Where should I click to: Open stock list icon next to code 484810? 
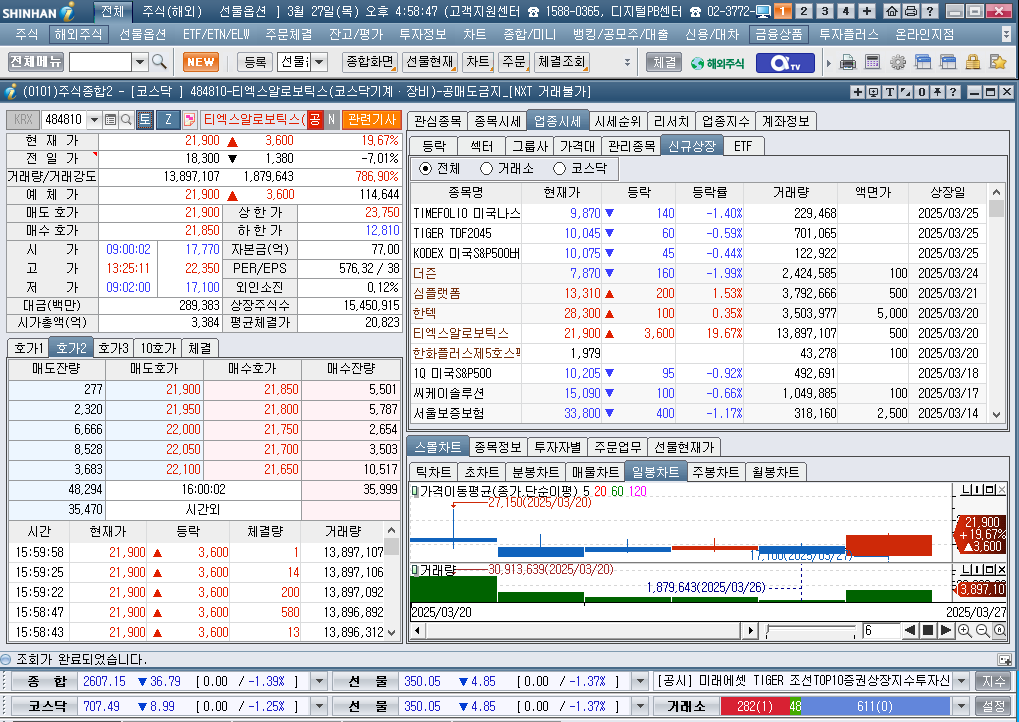(110, 120)
